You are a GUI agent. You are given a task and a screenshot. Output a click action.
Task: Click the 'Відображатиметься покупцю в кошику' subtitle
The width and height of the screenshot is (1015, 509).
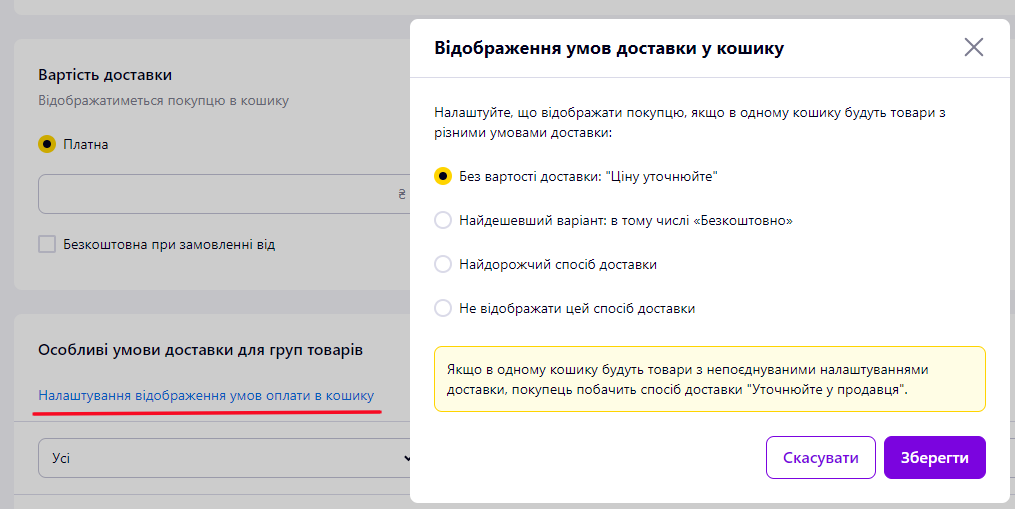click(163, 100)
